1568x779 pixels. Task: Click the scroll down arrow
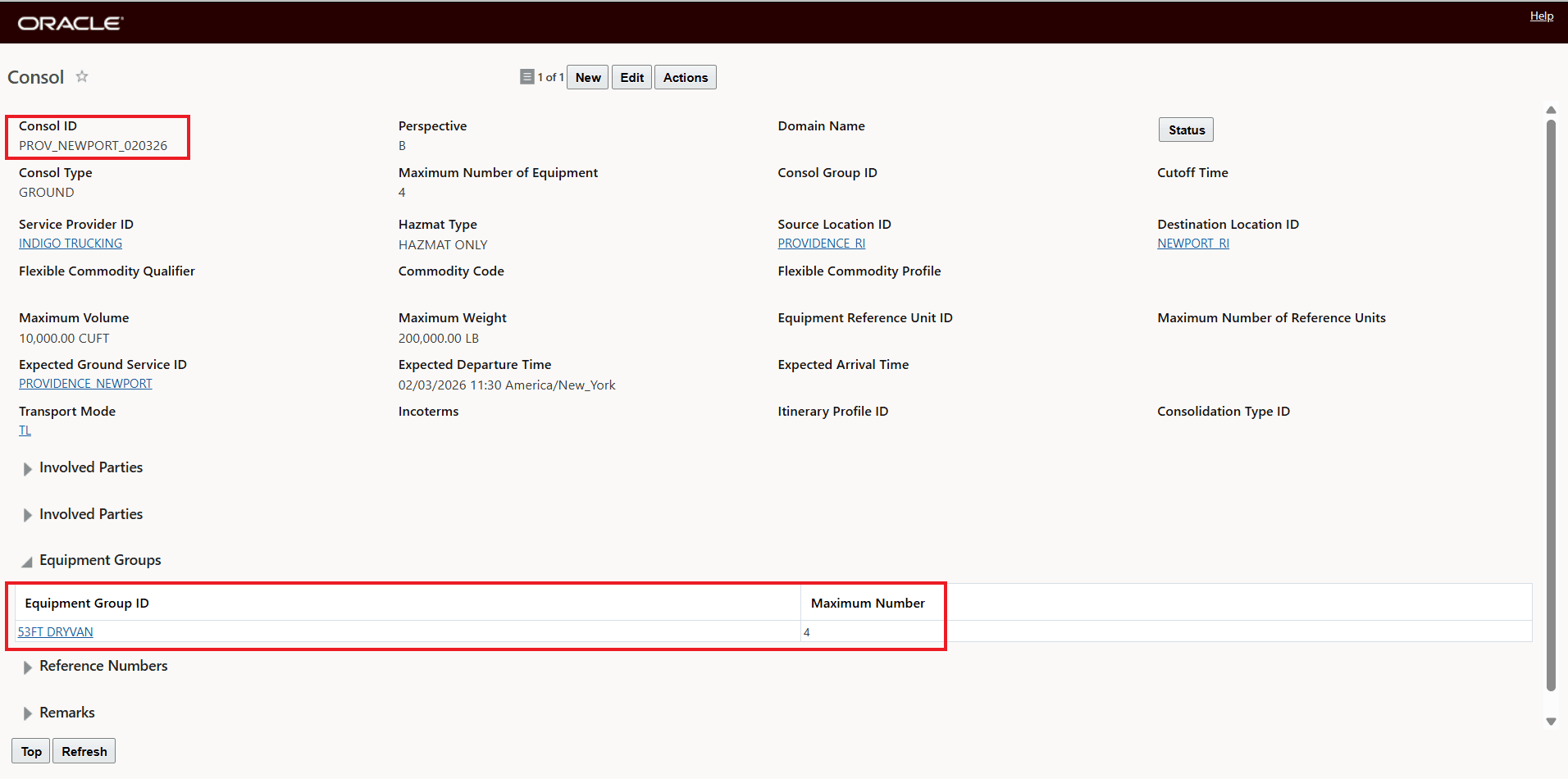click(x=1551, y=722)
